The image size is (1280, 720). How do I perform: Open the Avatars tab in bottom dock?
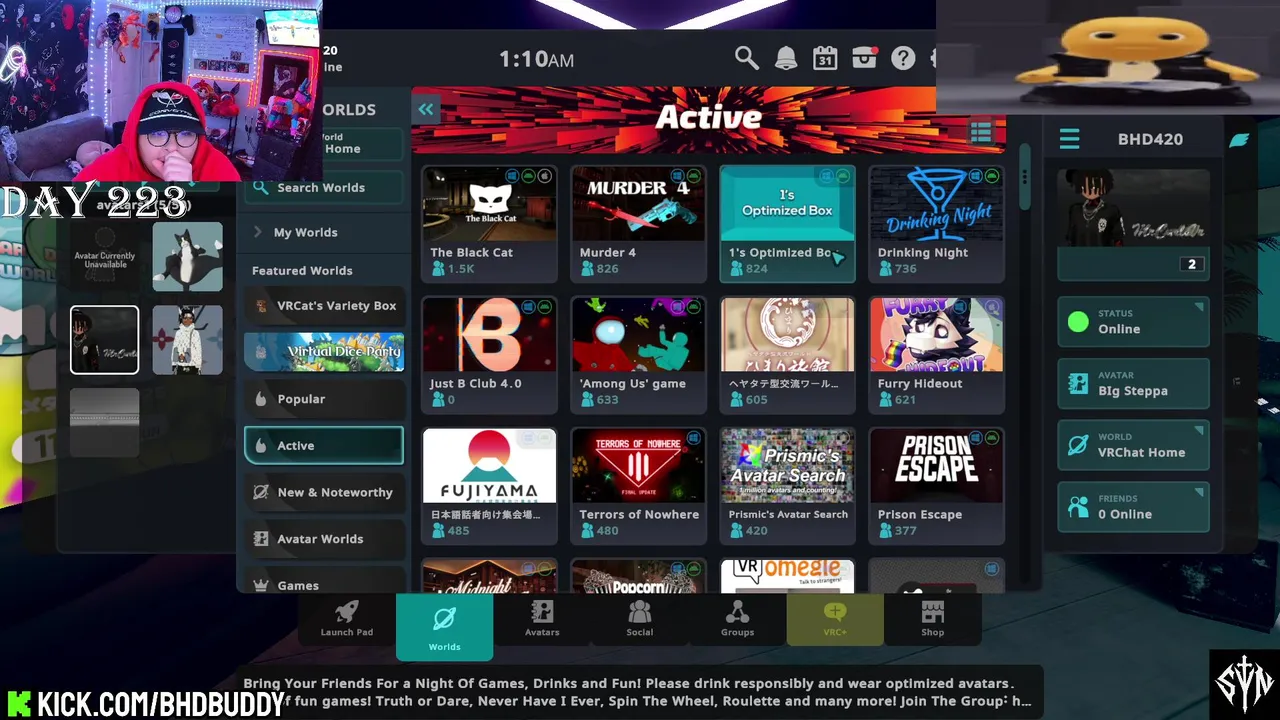click(x=542, y=618)
